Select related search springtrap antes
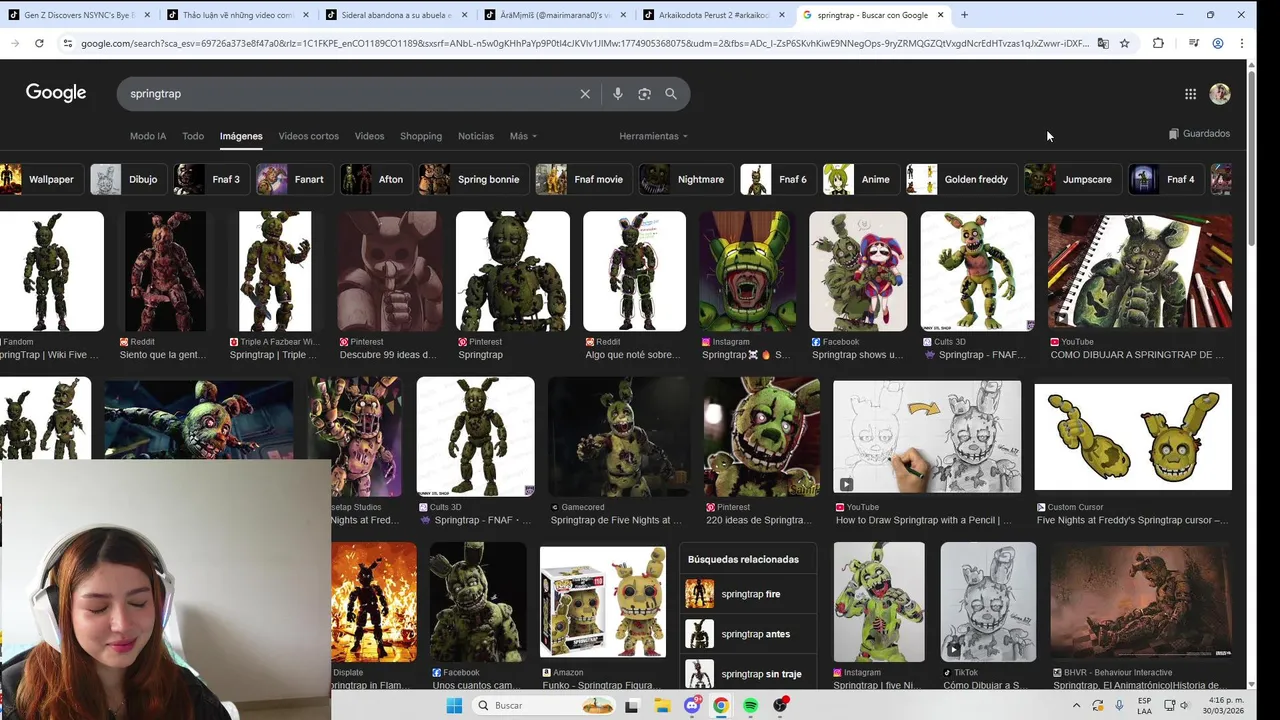This screenshot has width=1280, height=720. 747,634
